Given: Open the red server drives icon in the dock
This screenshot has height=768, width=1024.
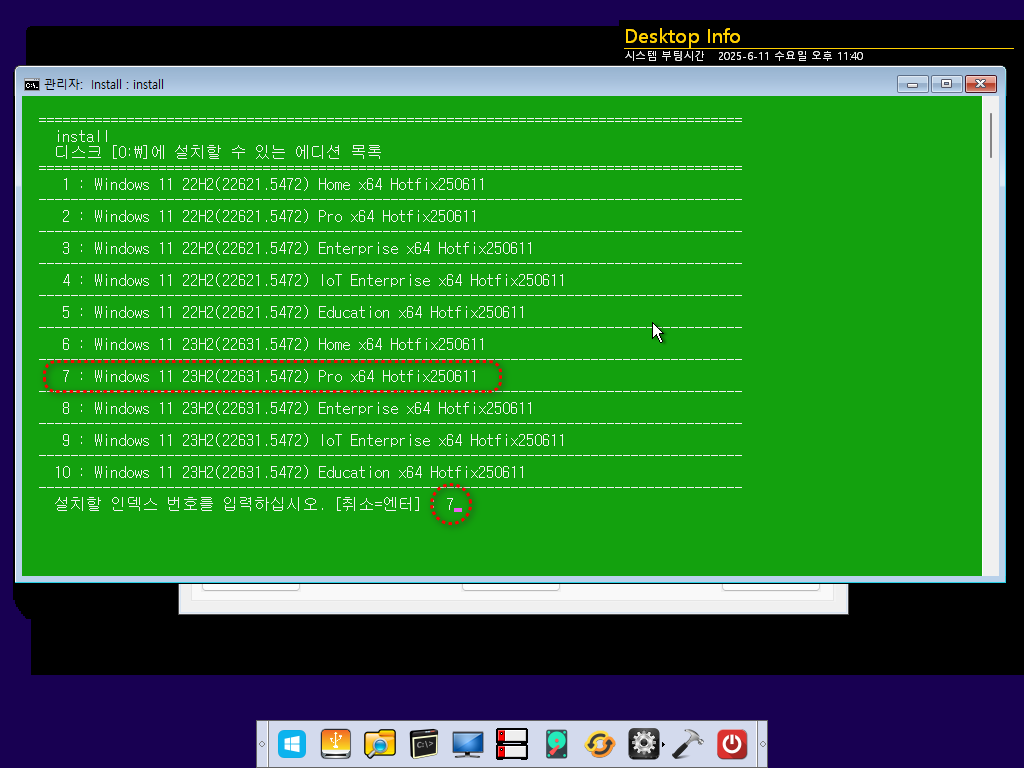Looking at the screenshot, I should (x=511, y=744).
